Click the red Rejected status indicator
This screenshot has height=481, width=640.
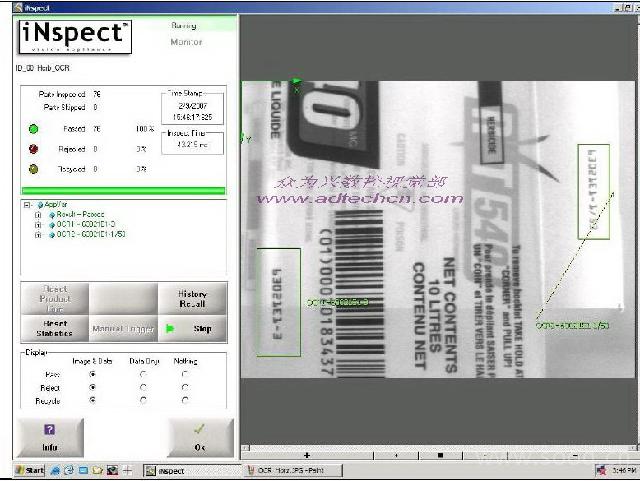[33, 149]
